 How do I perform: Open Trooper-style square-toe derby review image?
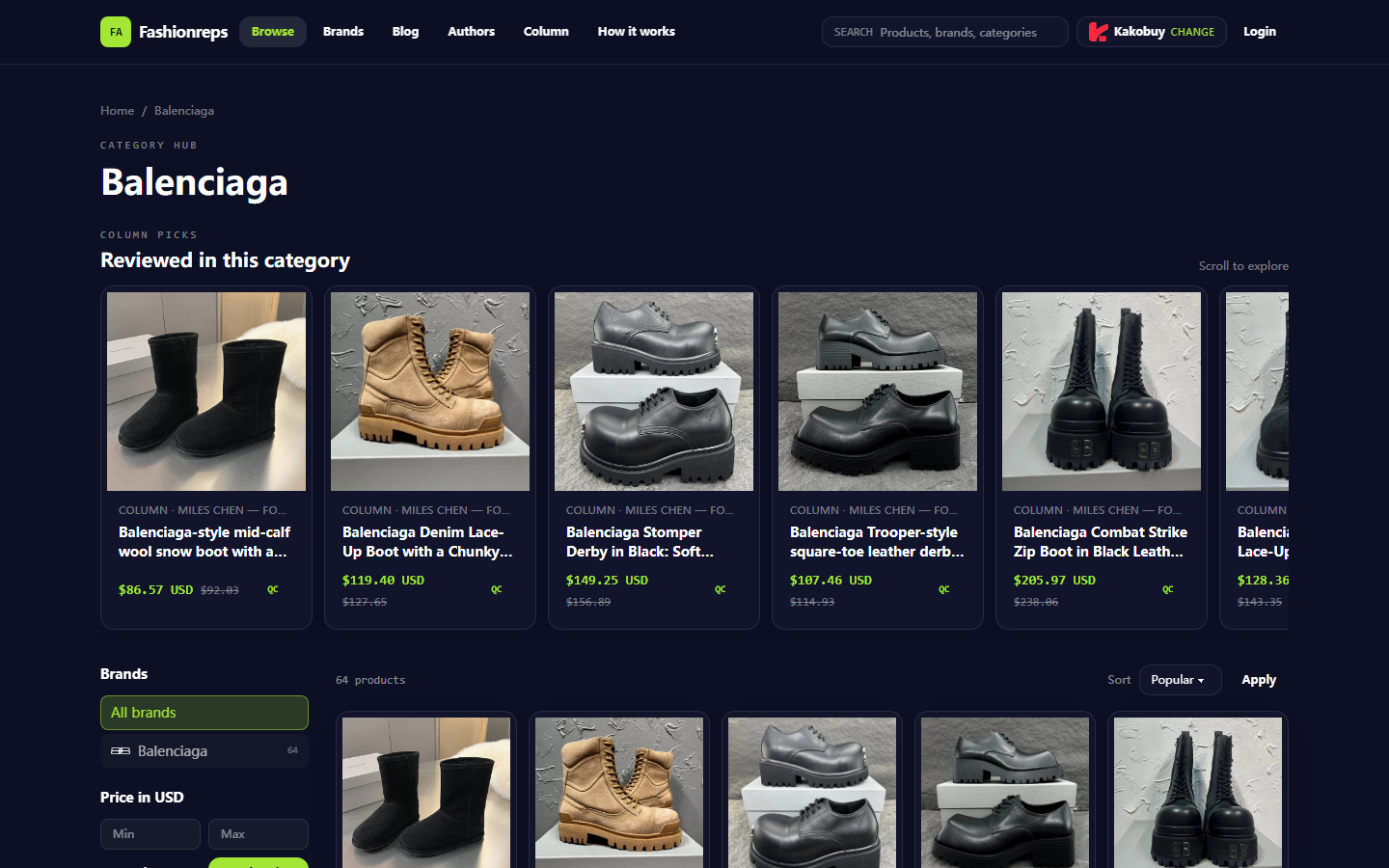(x=878, y=392)
